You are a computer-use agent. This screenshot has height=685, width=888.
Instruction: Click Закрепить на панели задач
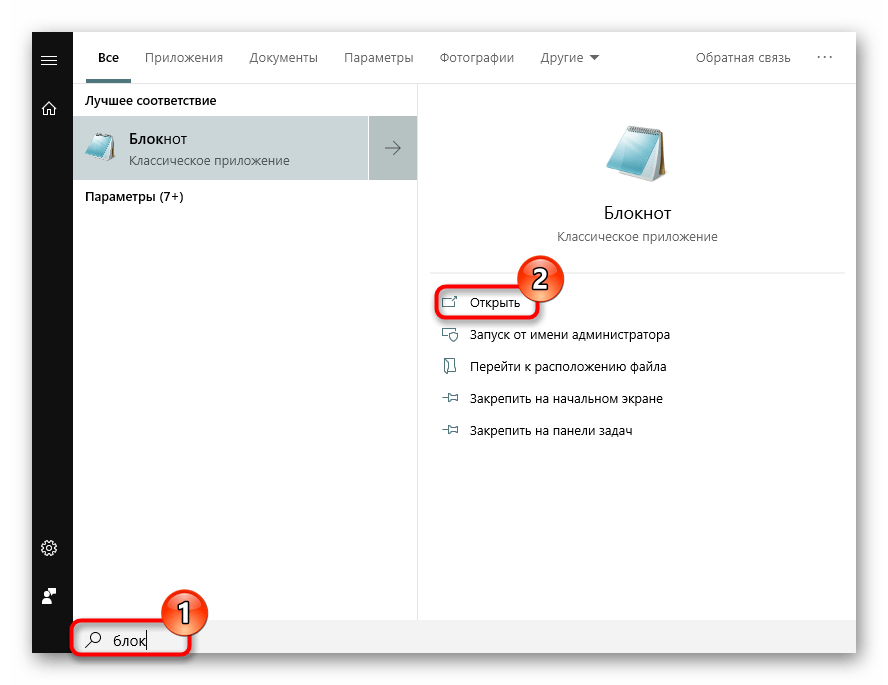[x=550, y=431]
